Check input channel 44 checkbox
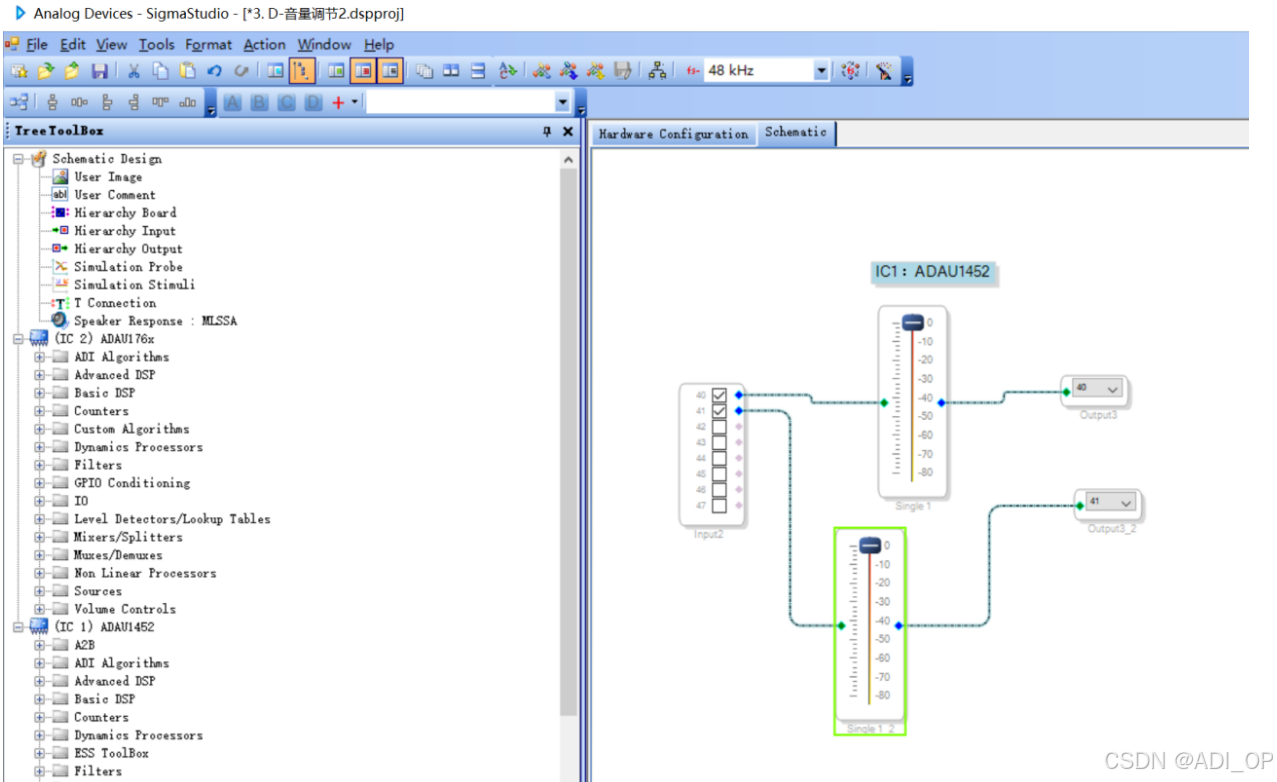The width and height of the screenshot is (1277, 782). 719,459
